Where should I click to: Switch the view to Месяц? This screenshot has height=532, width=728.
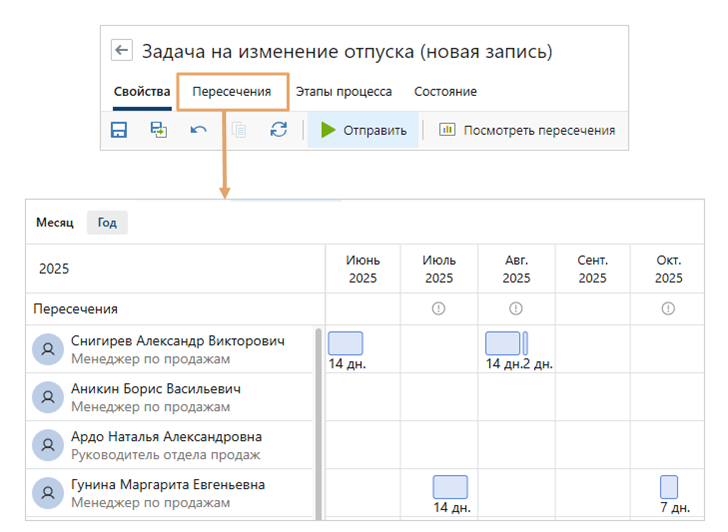(x=55, y=223)
